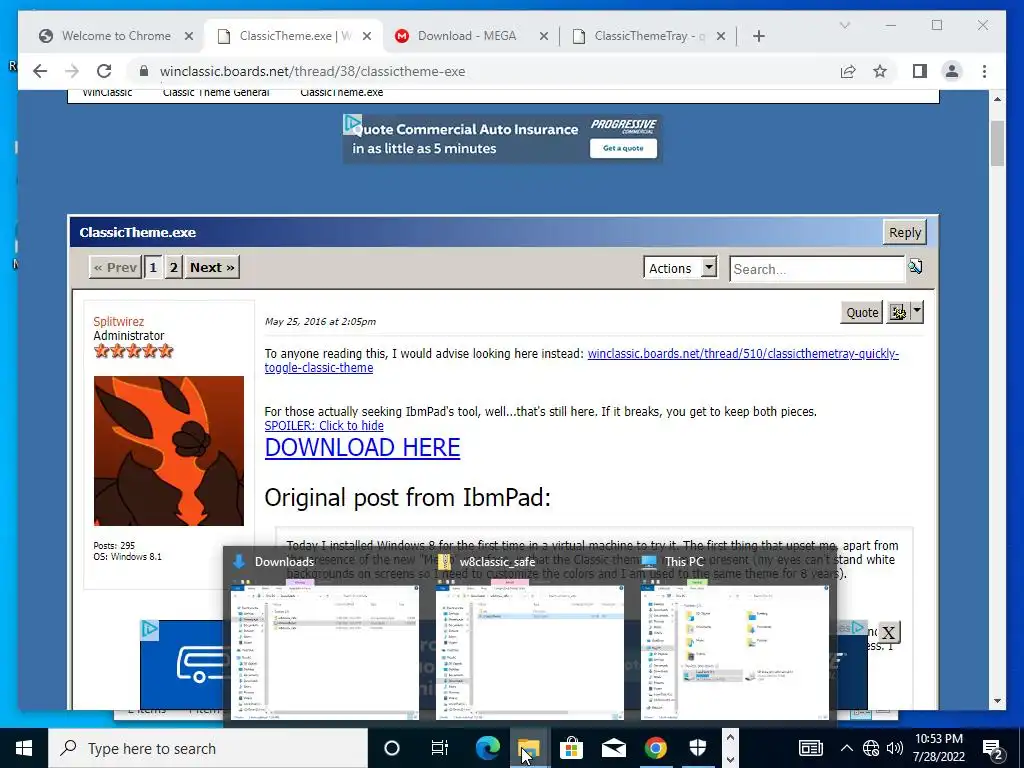The image size is (1024, 768).
Task: Close the Welcome to Chrome tab
Action: 189,37
